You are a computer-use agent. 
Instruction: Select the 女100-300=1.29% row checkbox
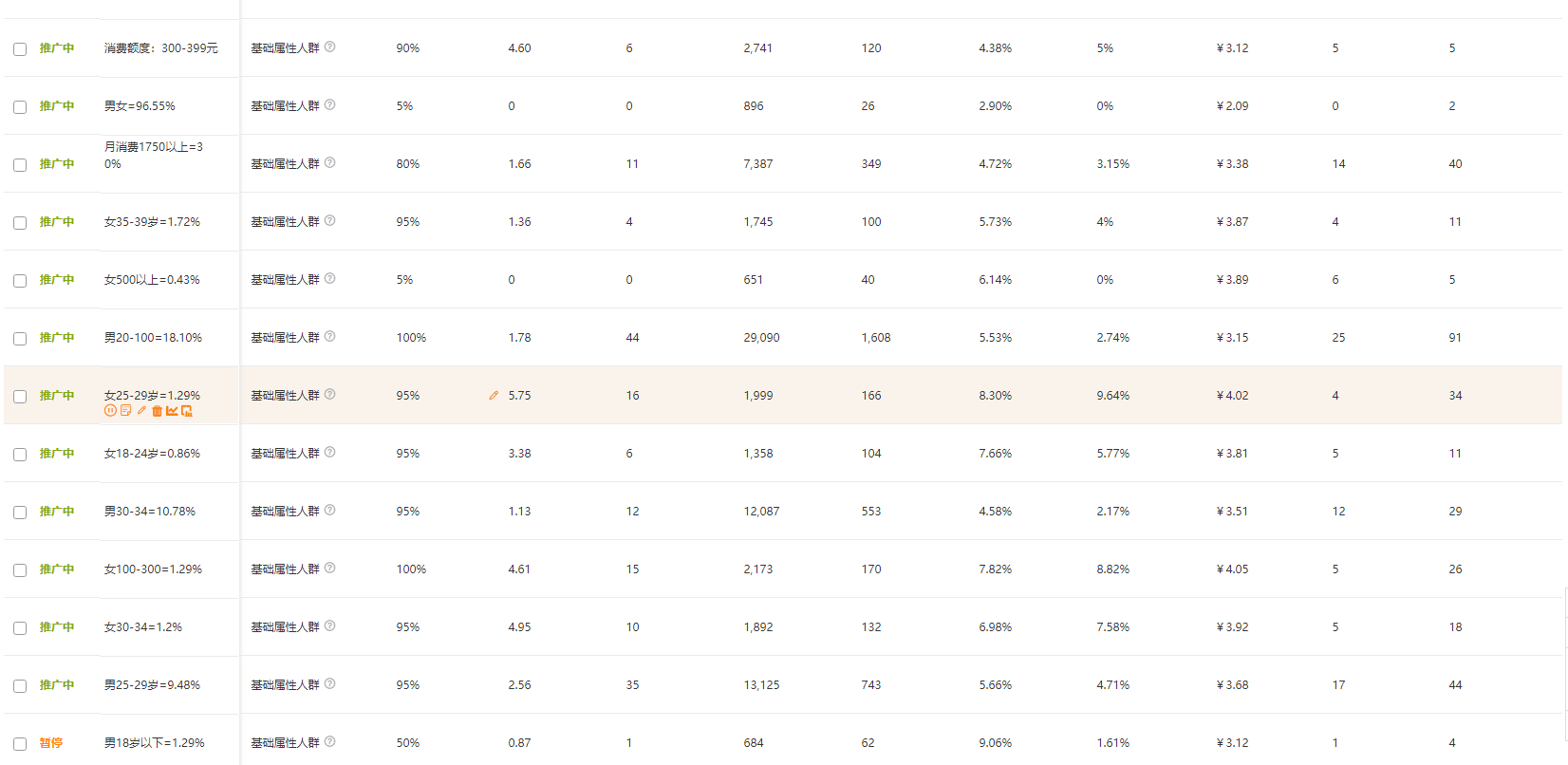tap(20, 570)
